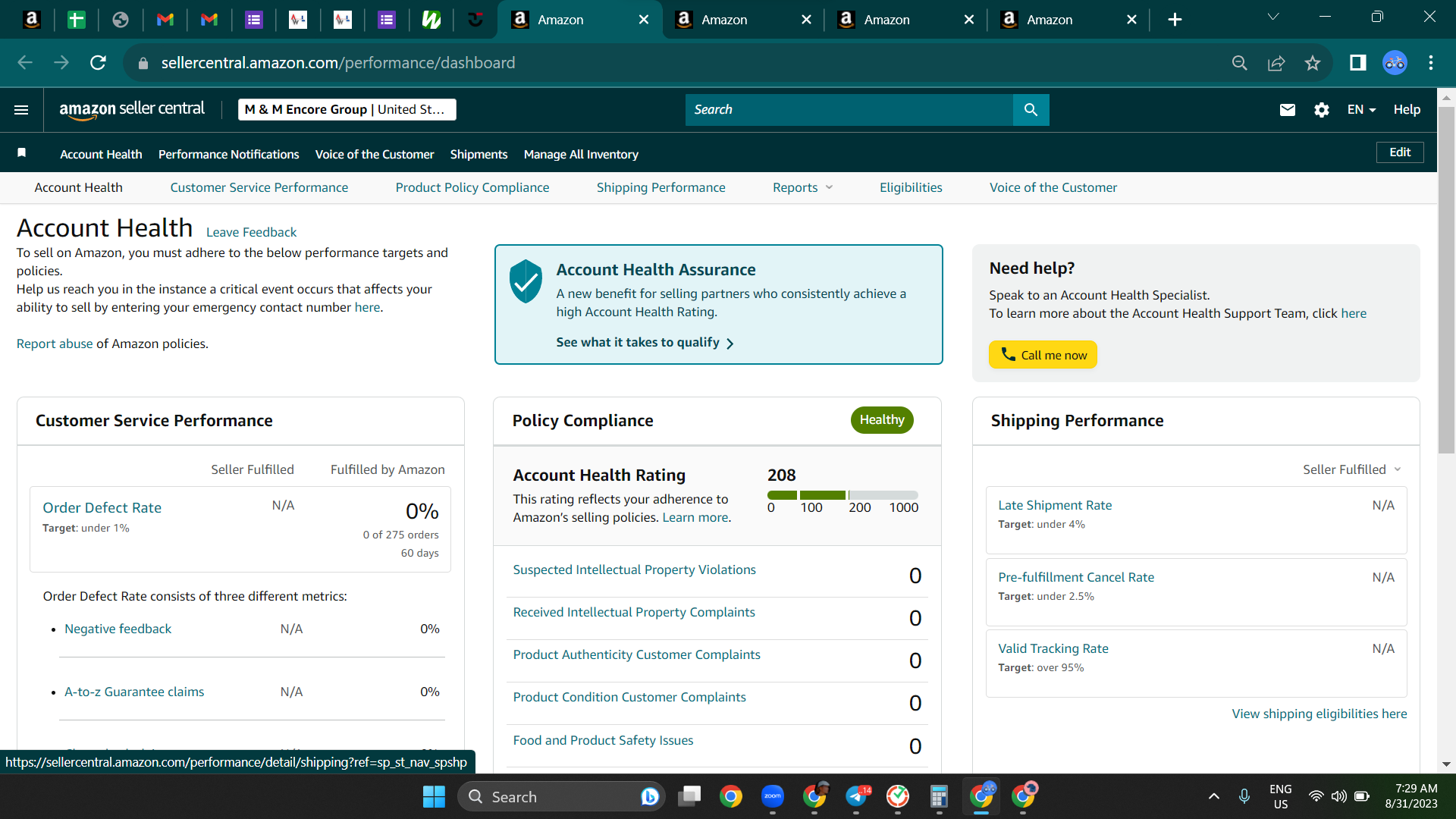Show hidden system tray icons
The width and height of the screenshot is (1456, 819).
click(x=1214, y=796)
